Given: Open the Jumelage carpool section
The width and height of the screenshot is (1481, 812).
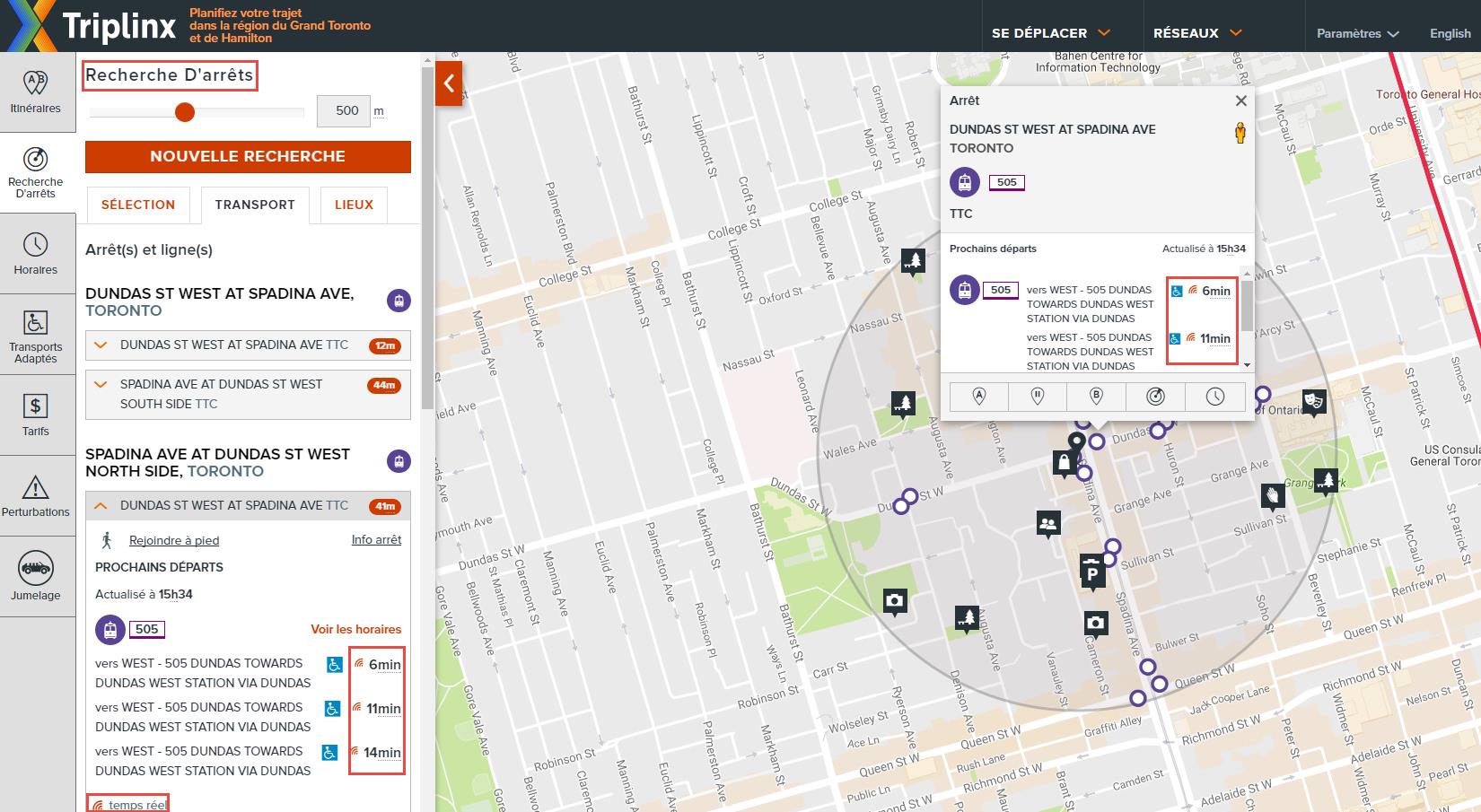Looking at the screenshot, I should pos(36,577).
